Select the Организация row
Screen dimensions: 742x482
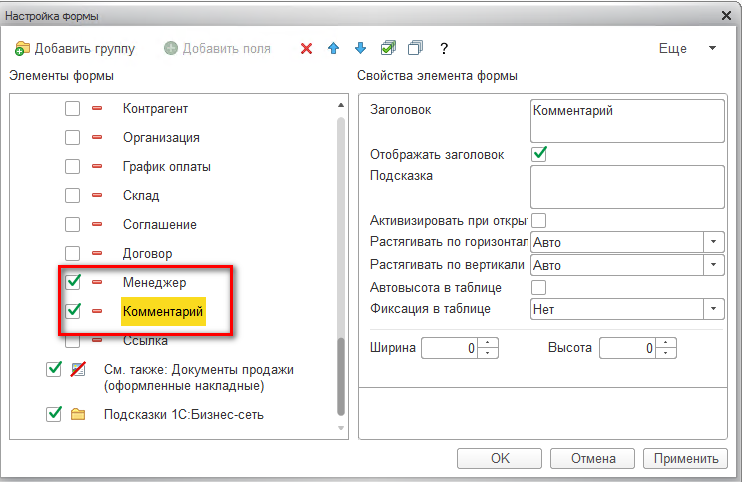pos(161,137)
